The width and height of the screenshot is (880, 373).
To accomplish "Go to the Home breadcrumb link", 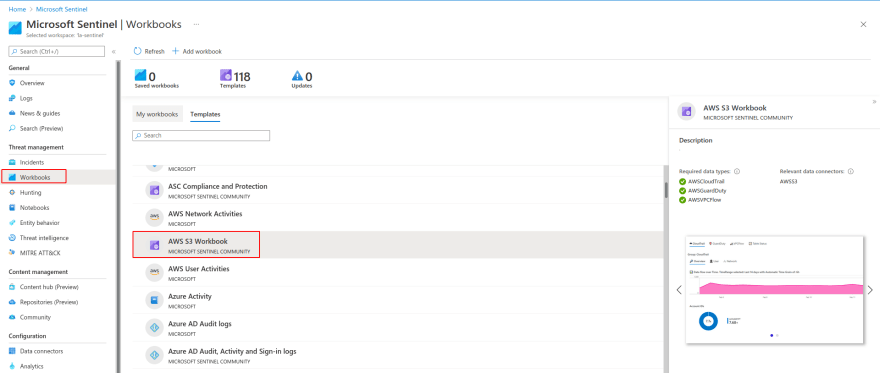I will 16,10.
